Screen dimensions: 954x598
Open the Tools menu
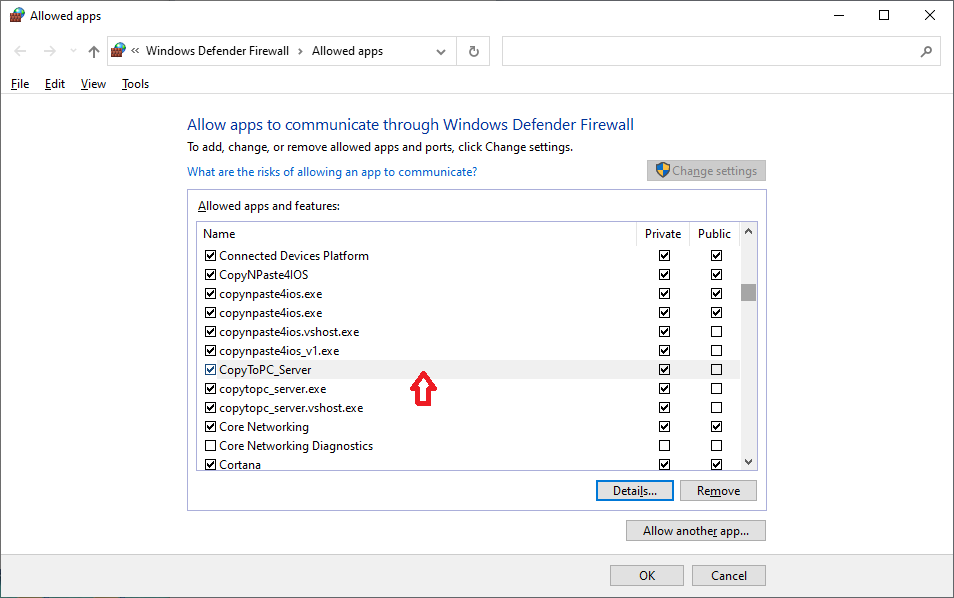pyautogui.click(x=135, y=84)
